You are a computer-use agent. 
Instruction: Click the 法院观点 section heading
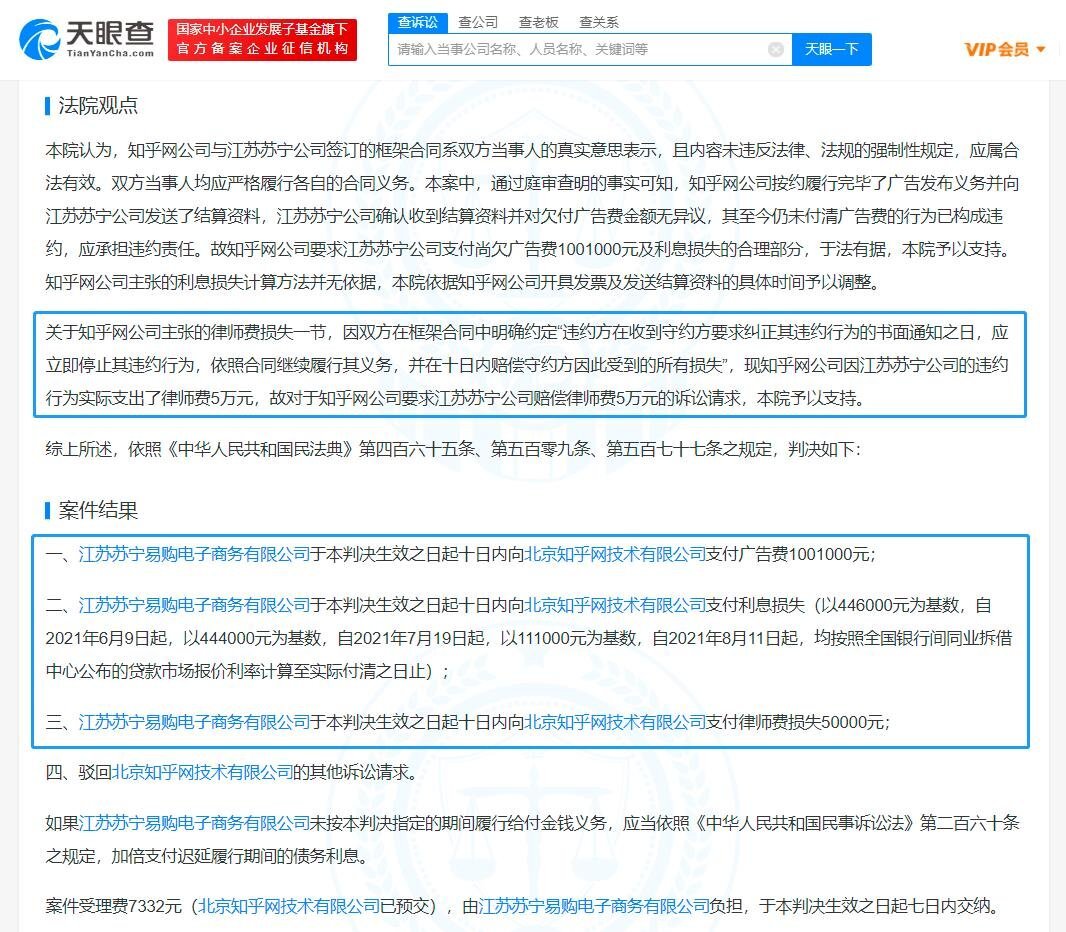(x=98, y=105)
